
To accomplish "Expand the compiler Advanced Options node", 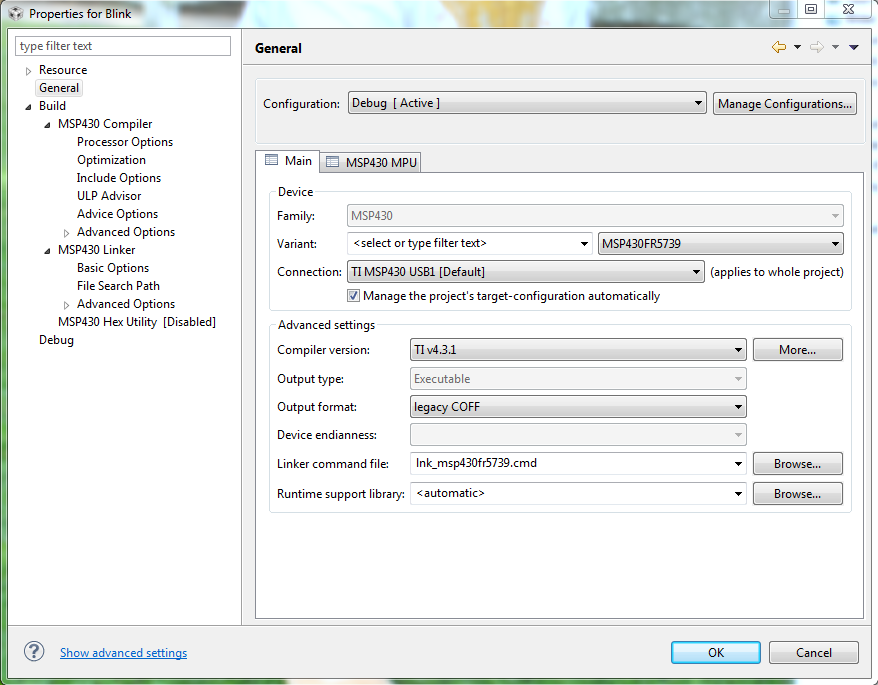I will [x=66, y=232].
